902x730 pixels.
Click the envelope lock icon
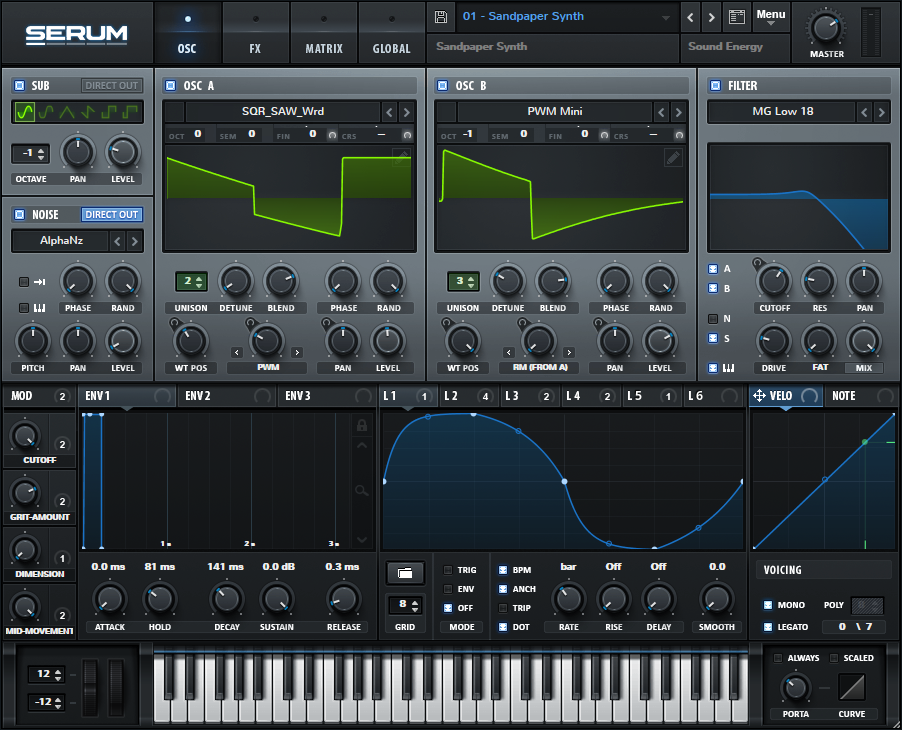[x=362, y=425]
